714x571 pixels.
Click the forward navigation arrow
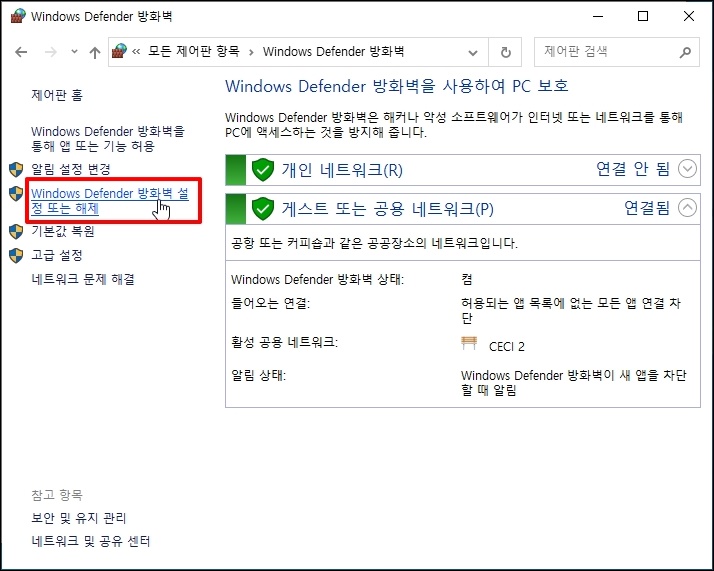(x=51, y=52)
